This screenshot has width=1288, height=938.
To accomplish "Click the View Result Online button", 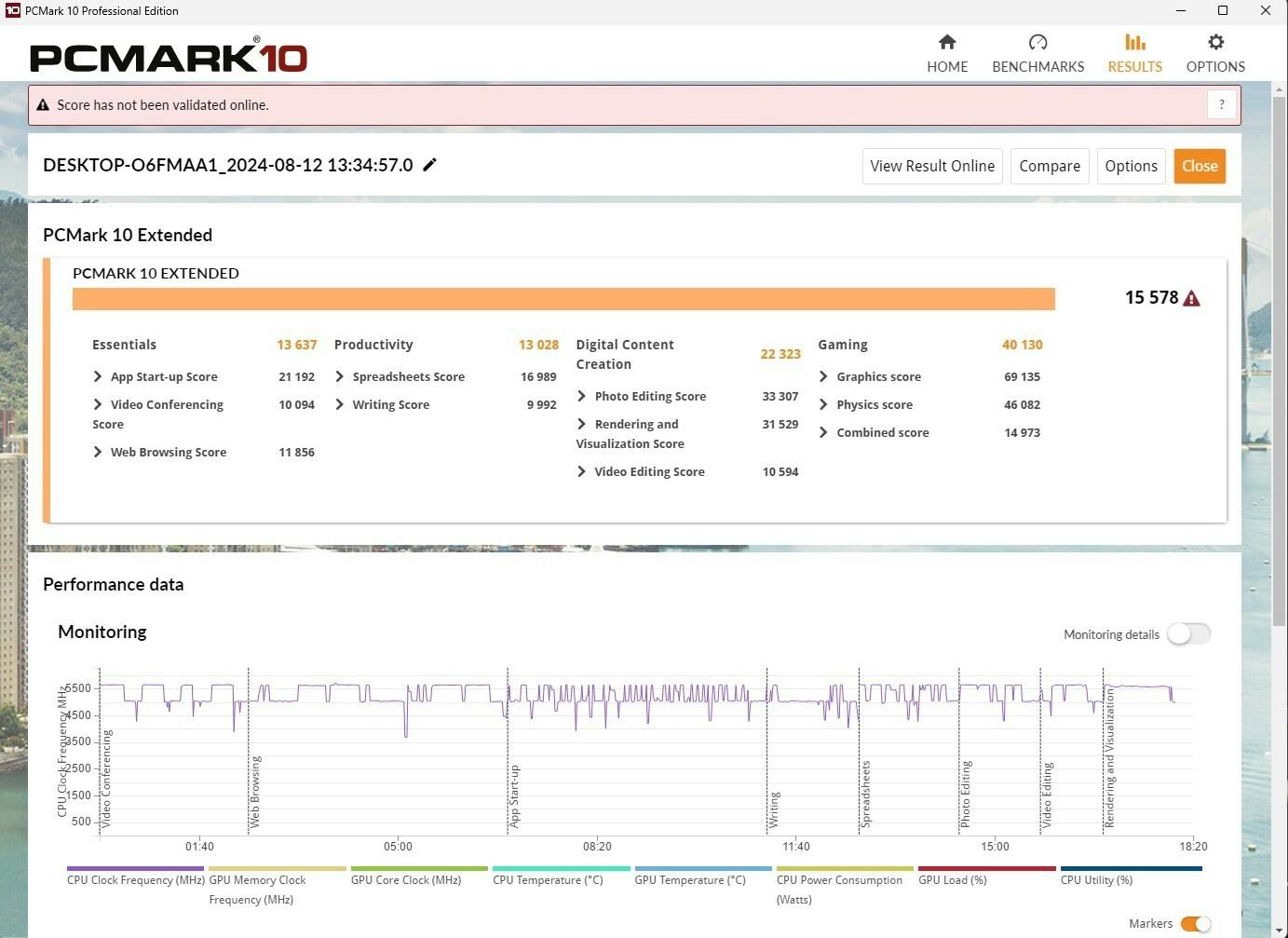I will [x=932, y=166].
